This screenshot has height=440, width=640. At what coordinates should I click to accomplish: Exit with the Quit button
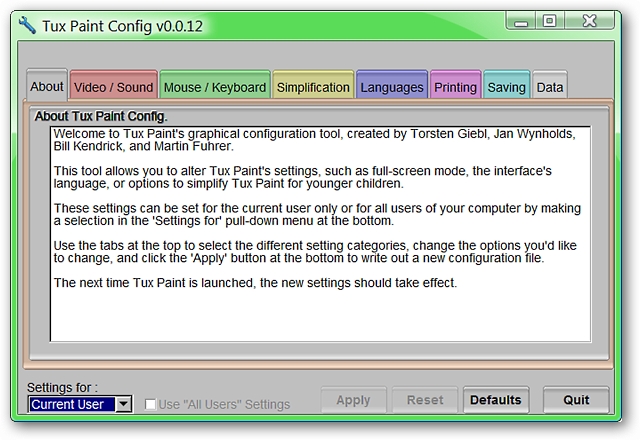tap(576, 400)
